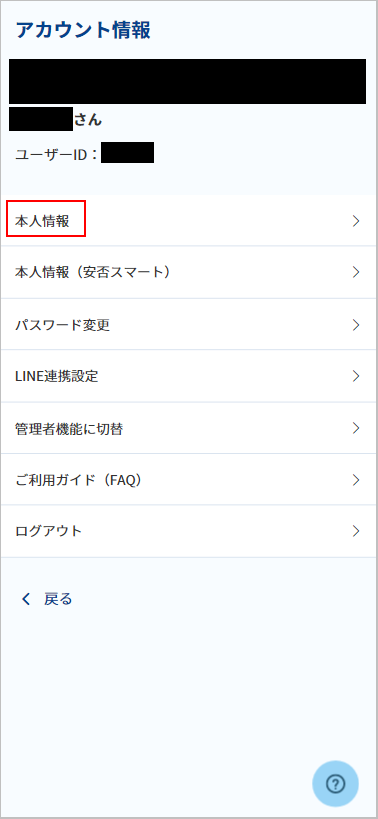Click chevron arrow on ご利用ガイド row
The height and width of the screenshot is (819, 378).
356,480
